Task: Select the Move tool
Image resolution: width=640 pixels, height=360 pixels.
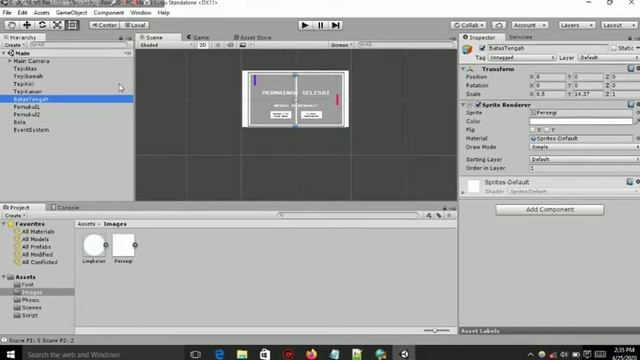Action: [x=27, y=25]
